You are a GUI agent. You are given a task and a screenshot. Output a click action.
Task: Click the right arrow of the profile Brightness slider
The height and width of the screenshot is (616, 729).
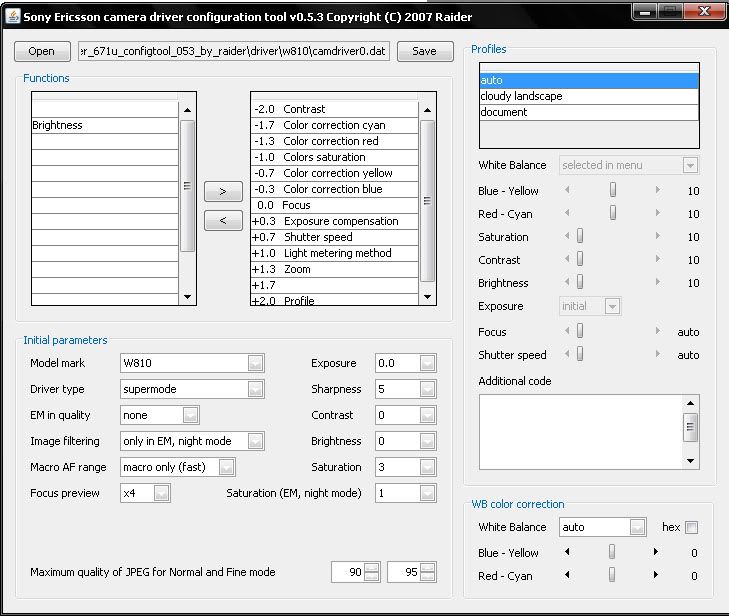[657, 282]
